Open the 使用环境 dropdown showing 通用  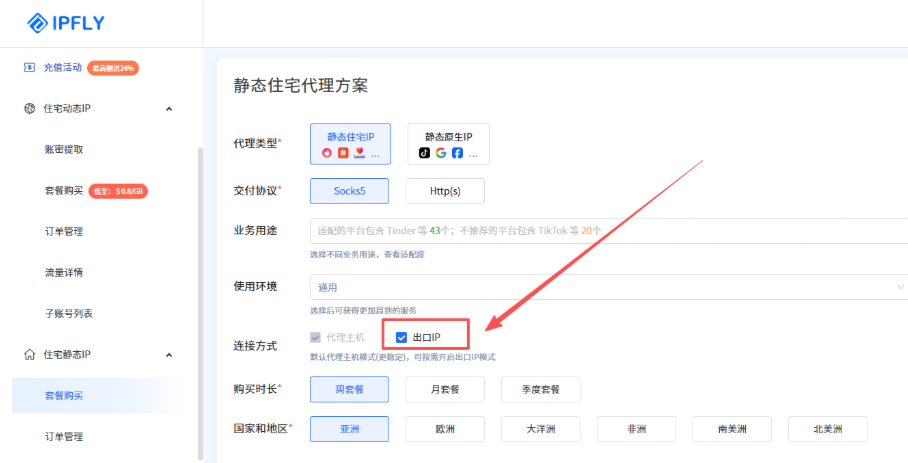click(609, 287)
